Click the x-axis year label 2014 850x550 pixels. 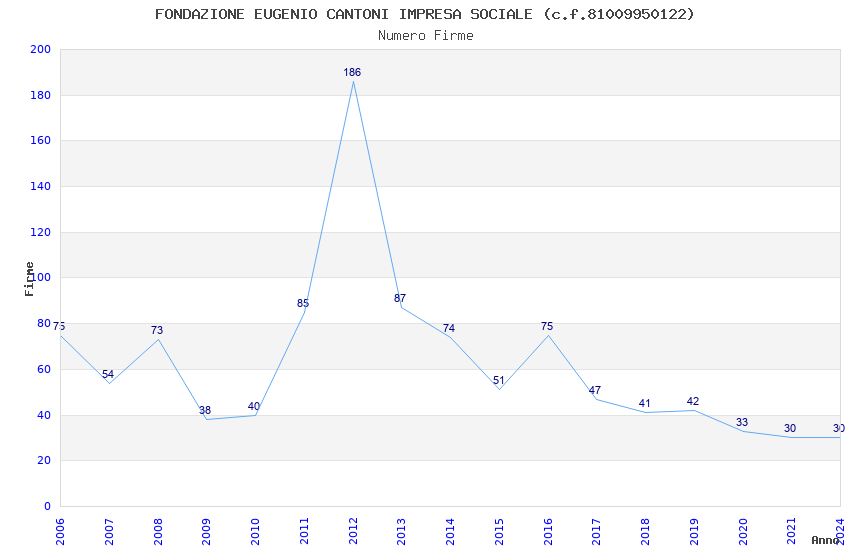[450, 532]
